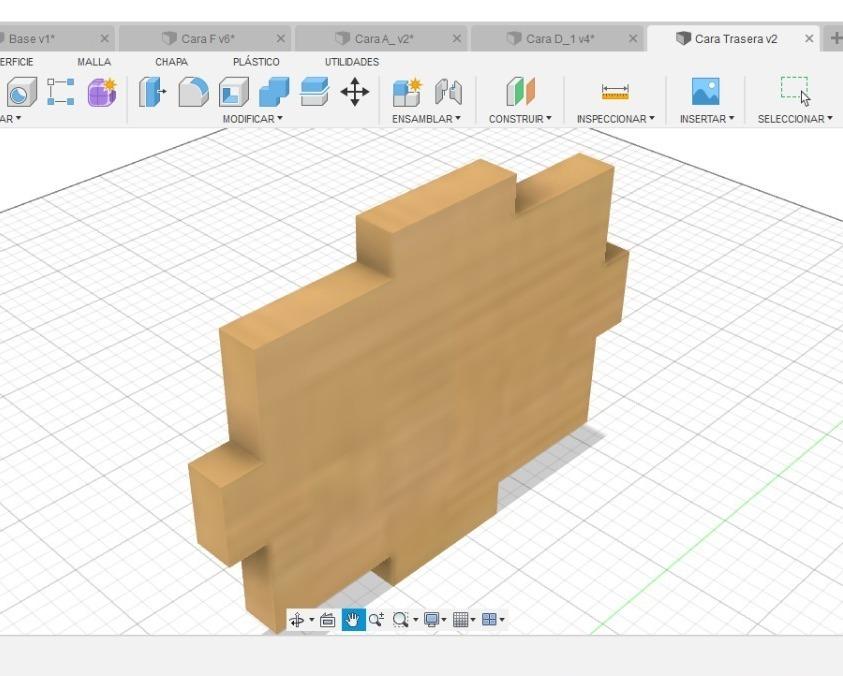This screenshot has width=843, height=676.
Task: Switch to the Cara F v6* document tab
Action: (204, 39)
